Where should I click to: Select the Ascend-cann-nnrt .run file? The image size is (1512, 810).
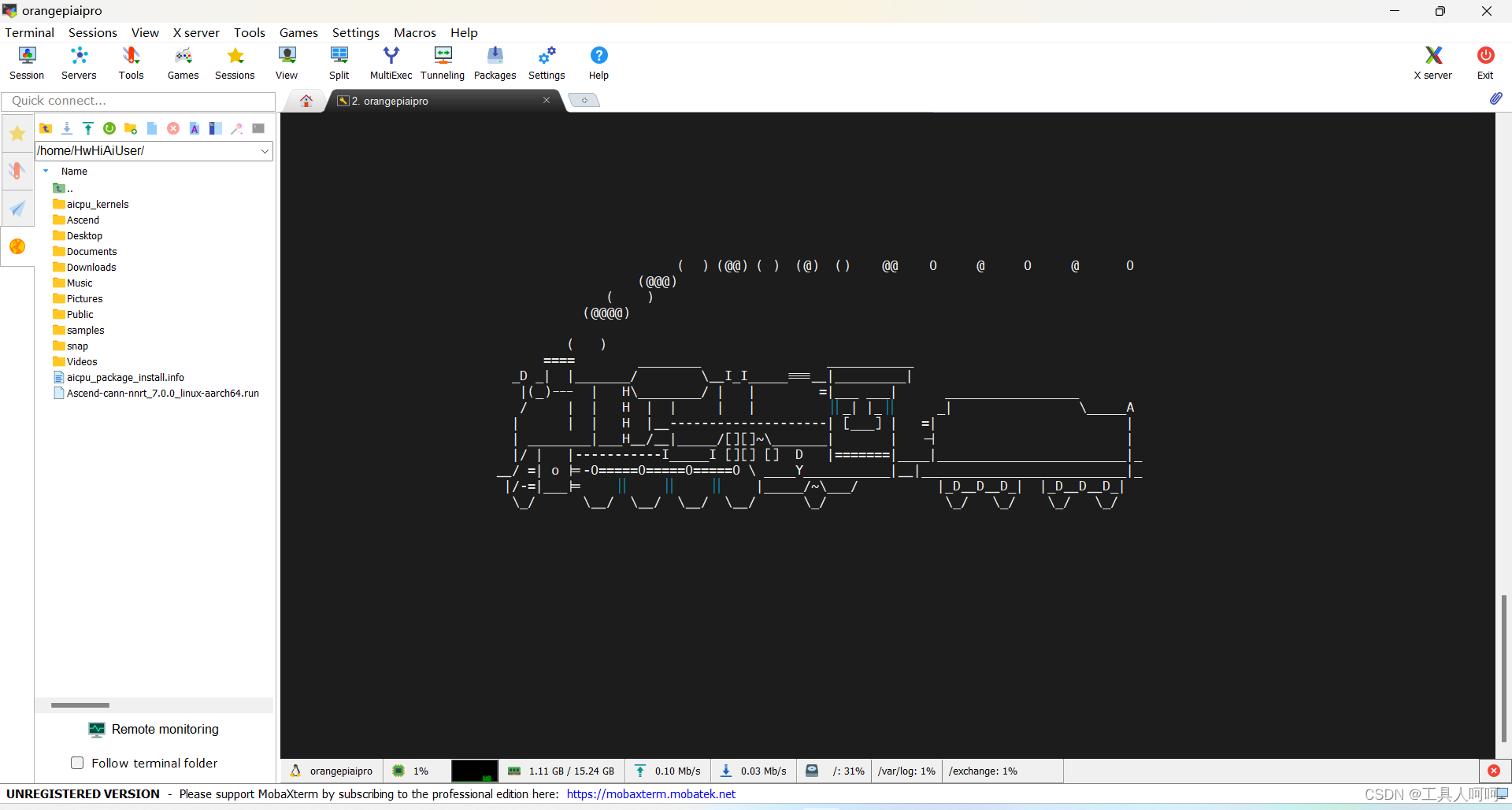tap(156, 393)
